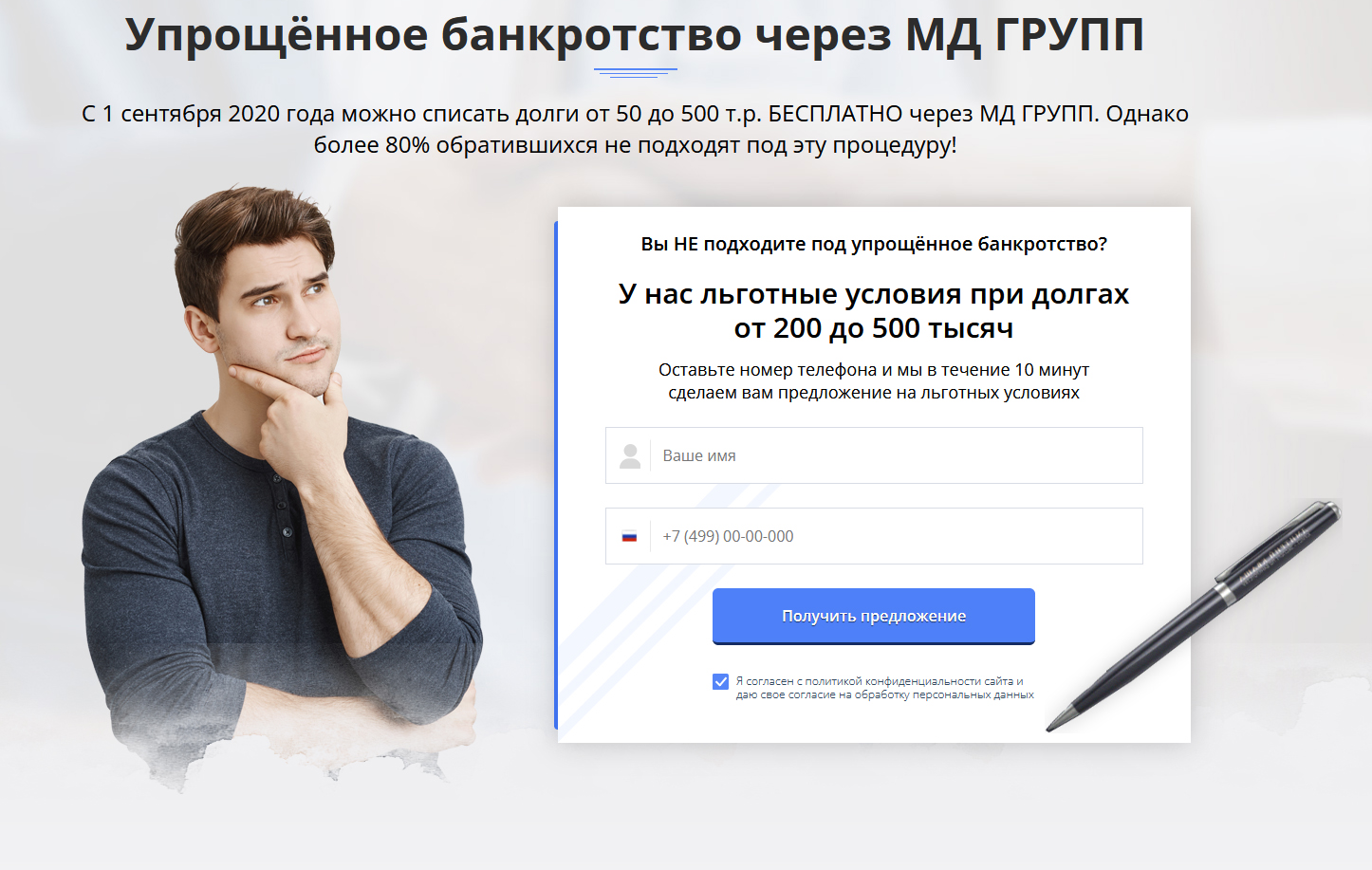Click the person icon in name field
The width and height of the screenshot is (1372, 870).
click(630, 456)
